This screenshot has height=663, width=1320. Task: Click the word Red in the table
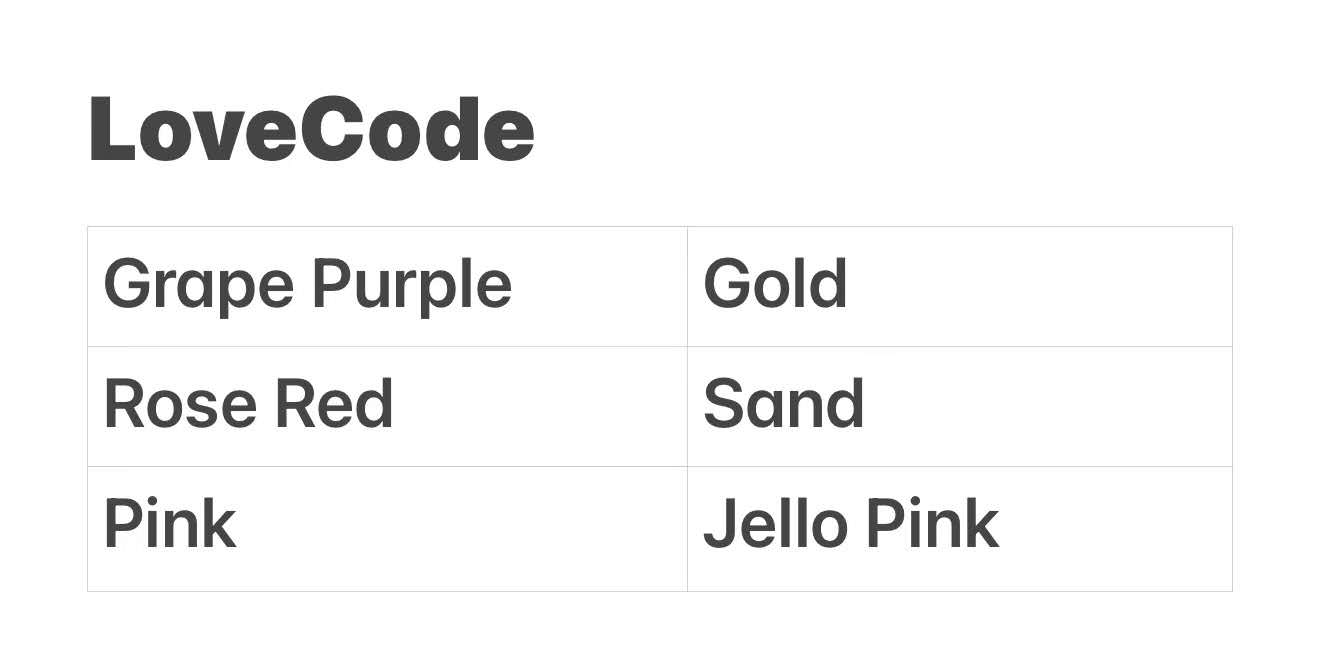pyautogui.click(x=333, y=405)
